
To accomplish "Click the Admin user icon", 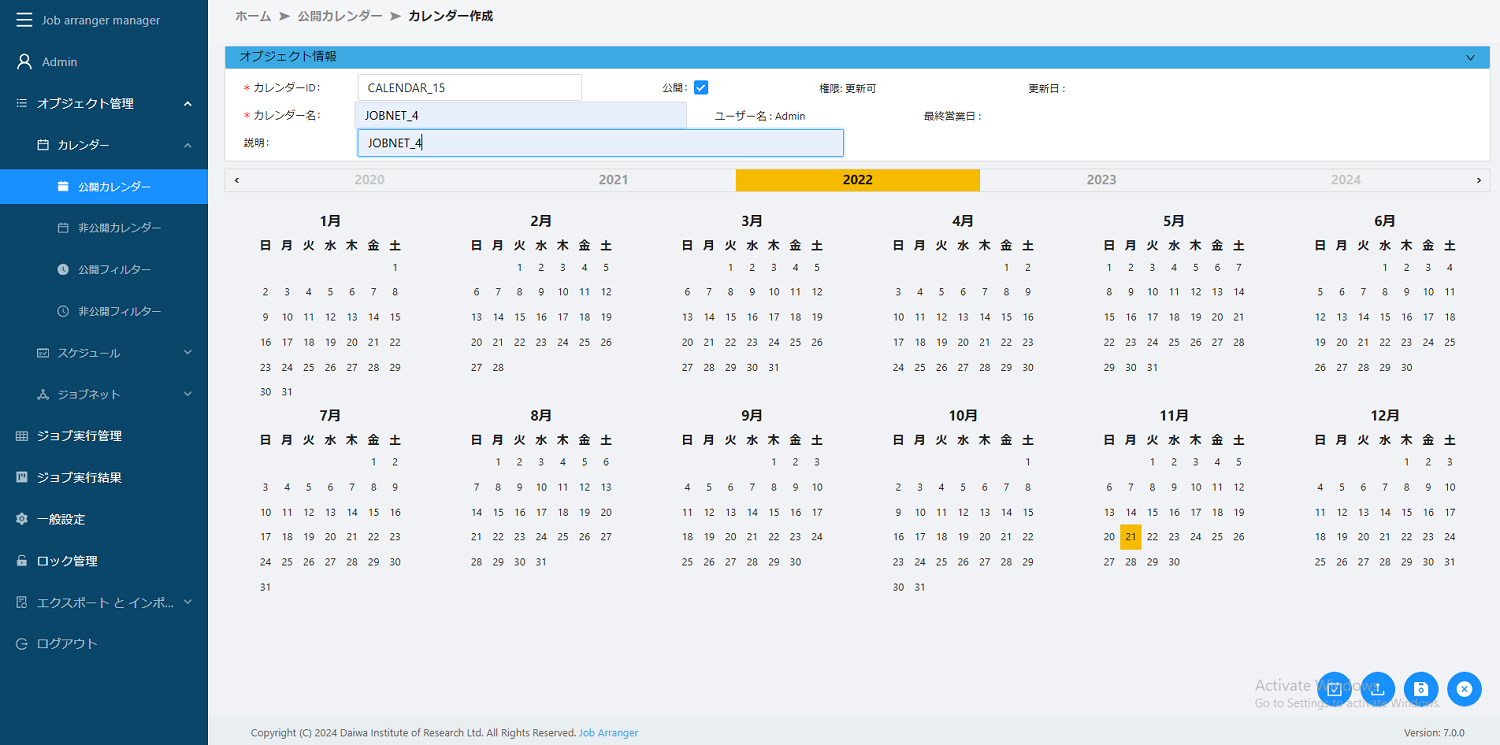I will (24, 62).
